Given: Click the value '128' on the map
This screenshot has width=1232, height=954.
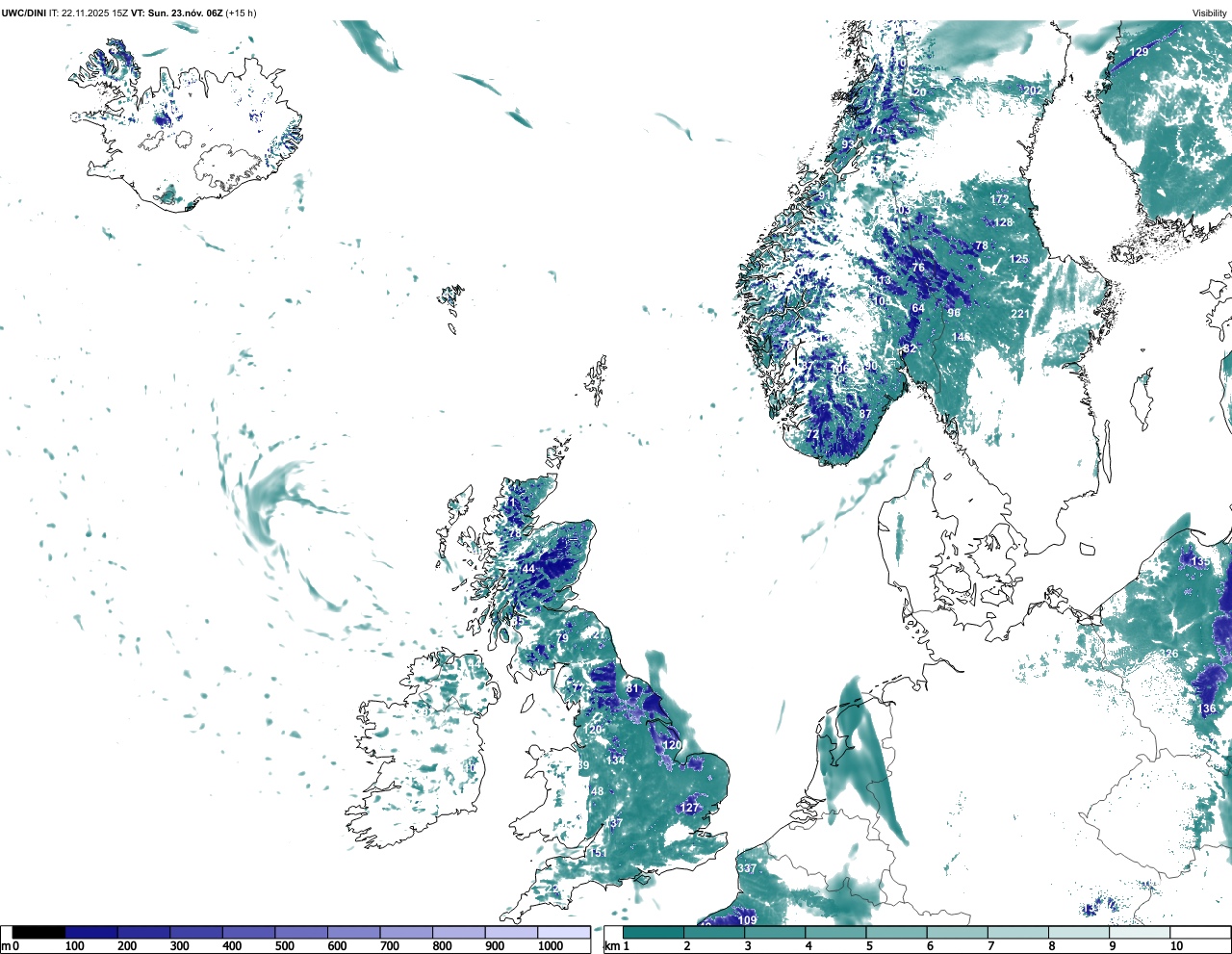Looking at the screenshot, I should tap(1003, 222).
